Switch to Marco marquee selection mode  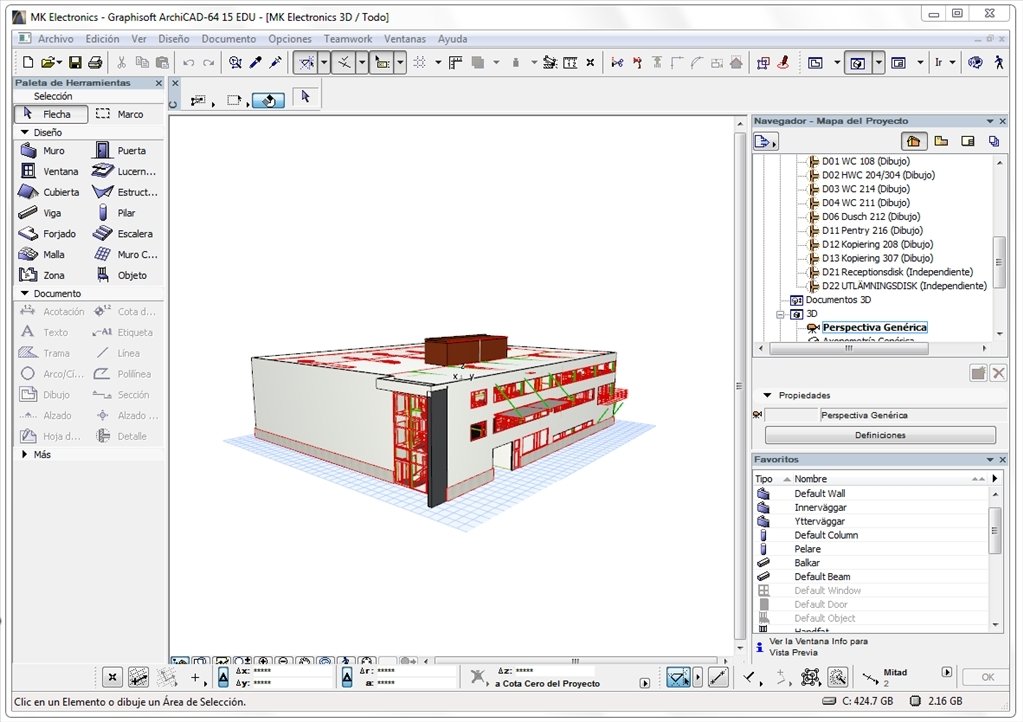pos(125,114)
